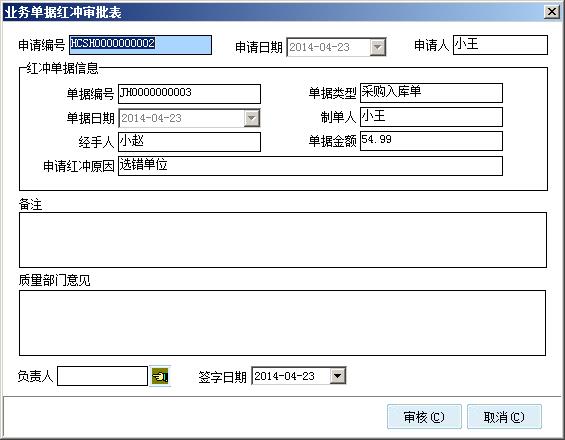The image size is (565, 440).
Task: Click the 取消 button
Action: [x=504, y=417]
